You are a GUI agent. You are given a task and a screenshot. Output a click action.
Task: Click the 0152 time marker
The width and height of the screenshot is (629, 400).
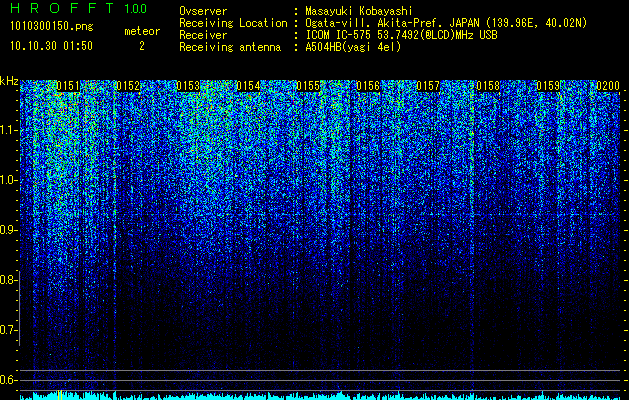coord(128,86)
